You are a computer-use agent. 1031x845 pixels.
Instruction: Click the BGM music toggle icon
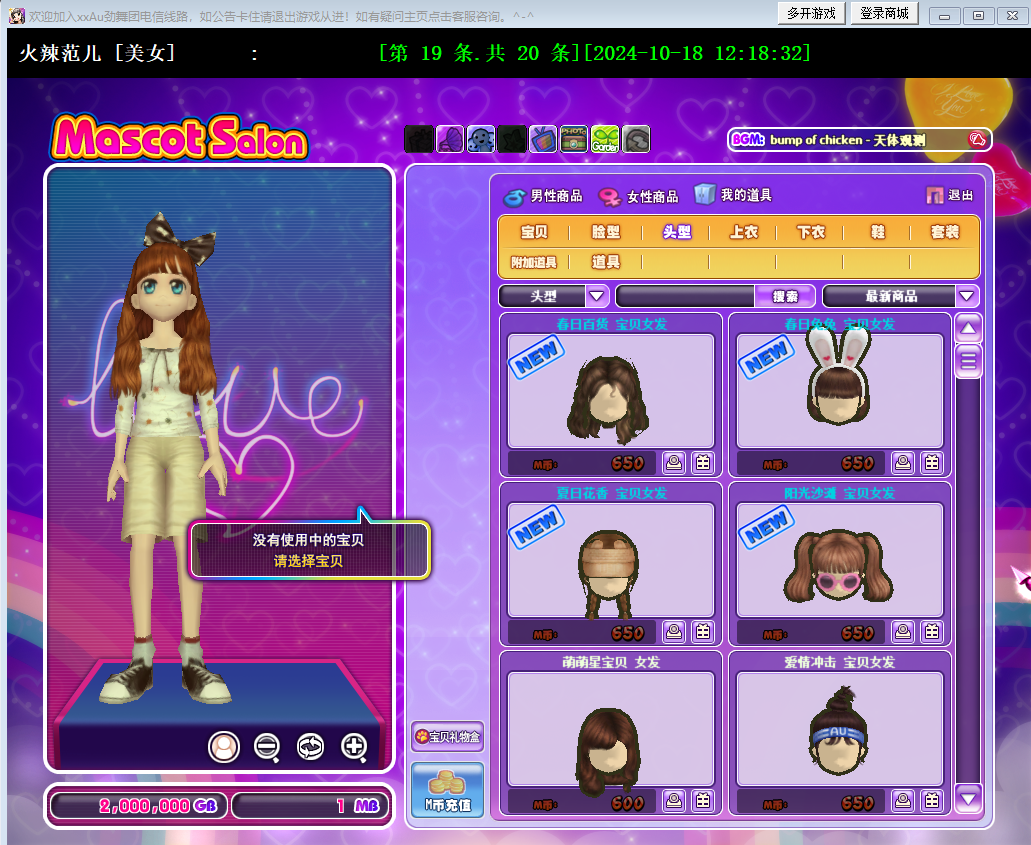[x=977, y=140]
